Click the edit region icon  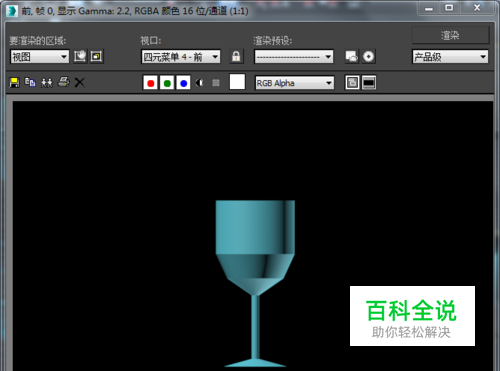point(80,56)
